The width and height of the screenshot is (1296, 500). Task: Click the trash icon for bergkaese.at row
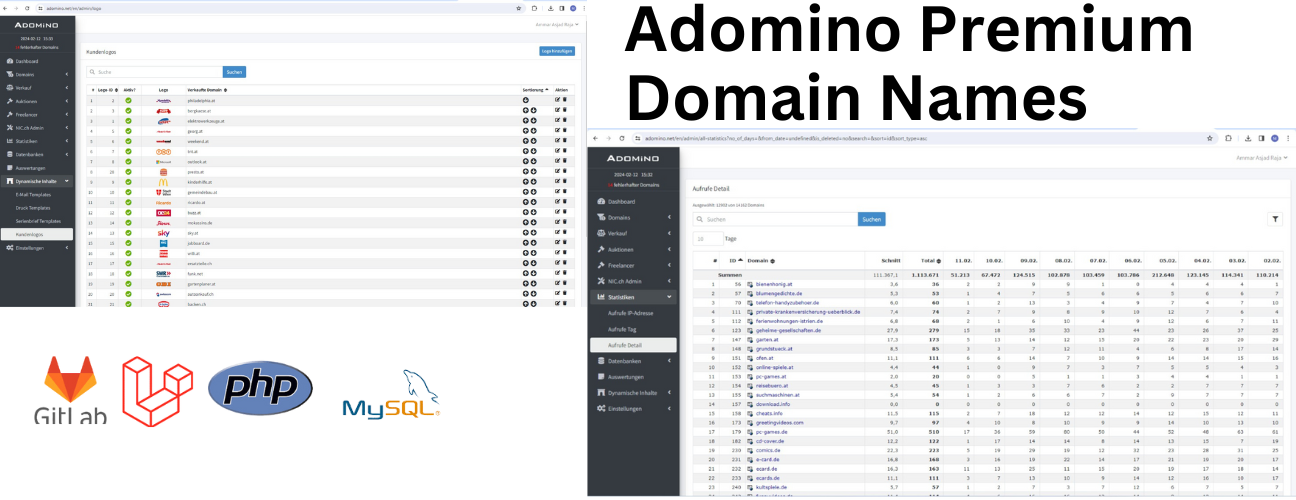coord(564,110)
